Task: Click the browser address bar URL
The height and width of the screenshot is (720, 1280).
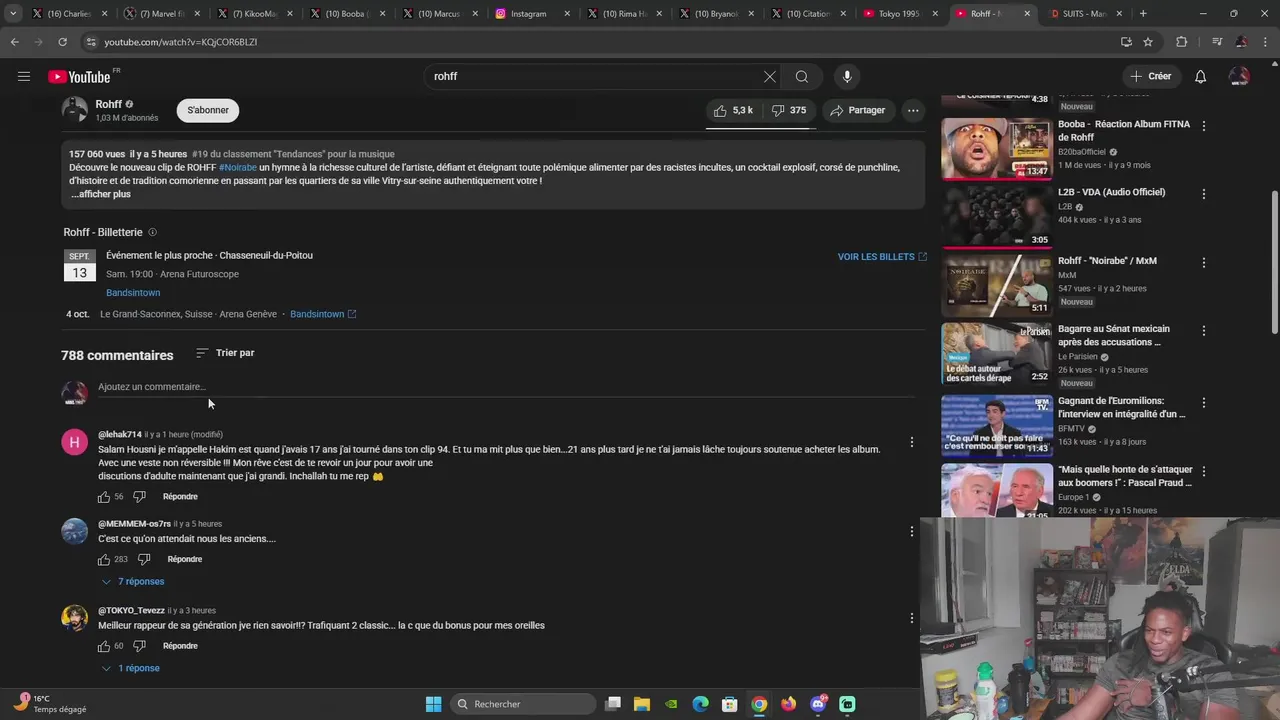Action: pos(181,42)
